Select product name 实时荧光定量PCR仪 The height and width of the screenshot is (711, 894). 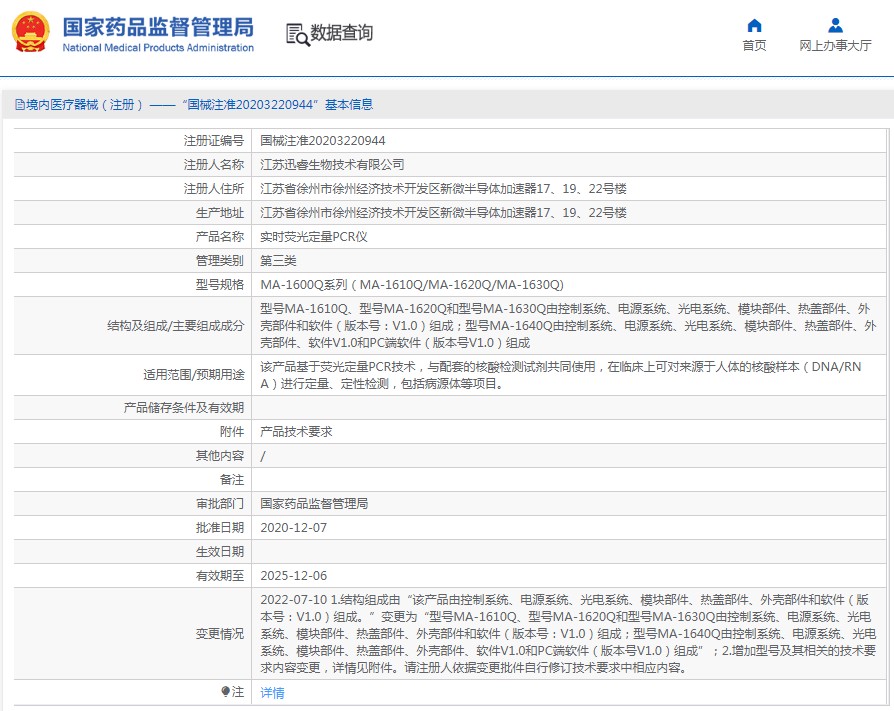click(314, 237)
